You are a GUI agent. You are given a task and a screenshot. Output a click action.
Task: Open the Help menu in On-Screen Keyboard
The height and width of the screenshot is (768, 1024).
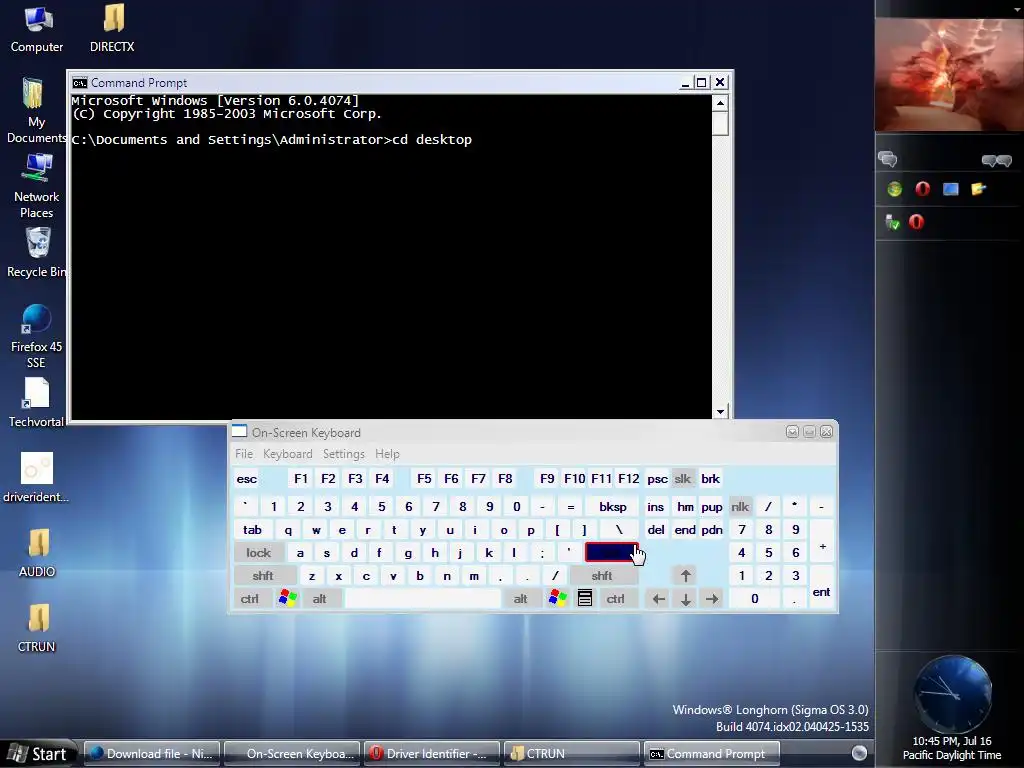pos(387,454)
